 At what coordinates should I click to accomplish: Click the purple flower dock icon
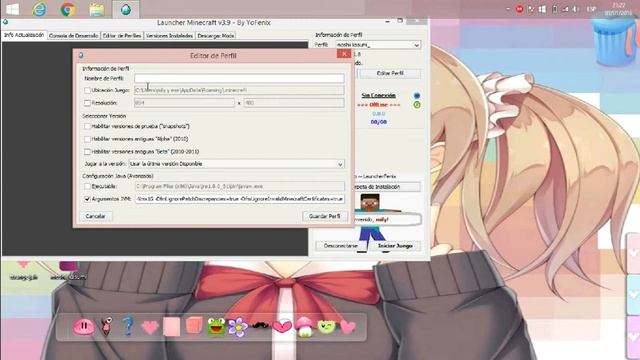click(238, 327)
